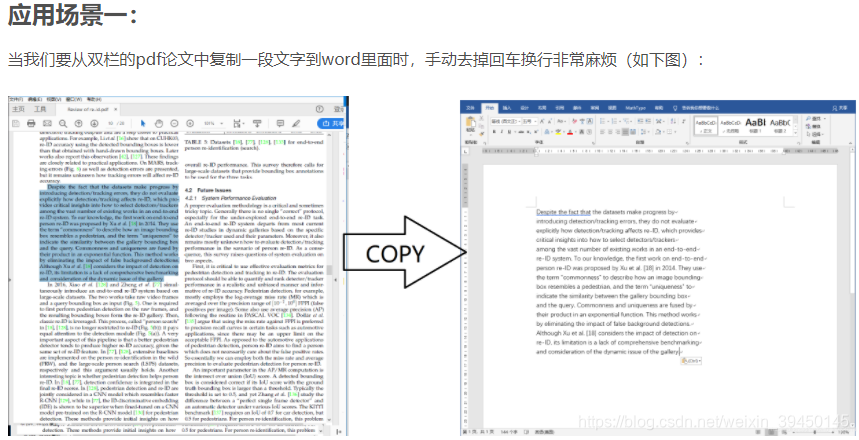Open the fit page options icon in PDF reader

(239, 123)
